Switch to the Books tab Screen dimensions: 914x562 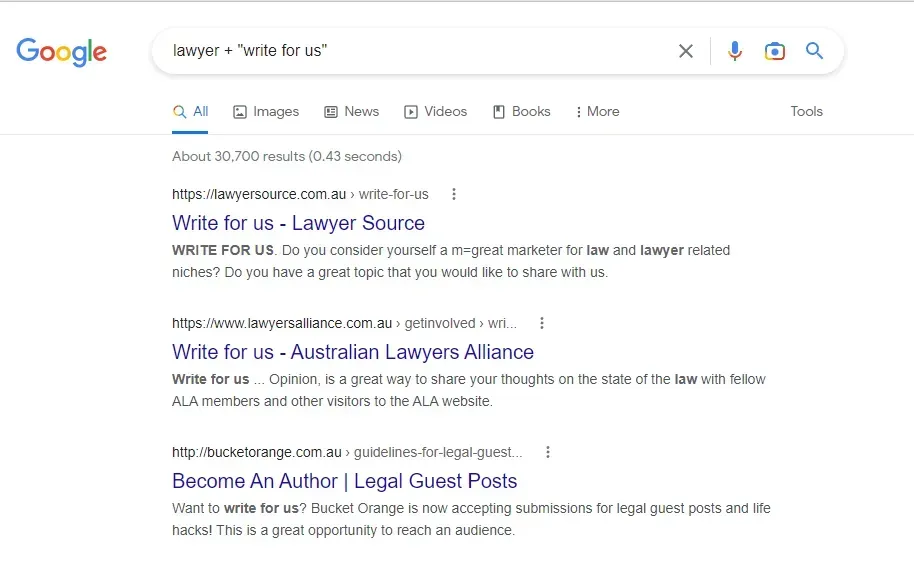click(522, 111)
